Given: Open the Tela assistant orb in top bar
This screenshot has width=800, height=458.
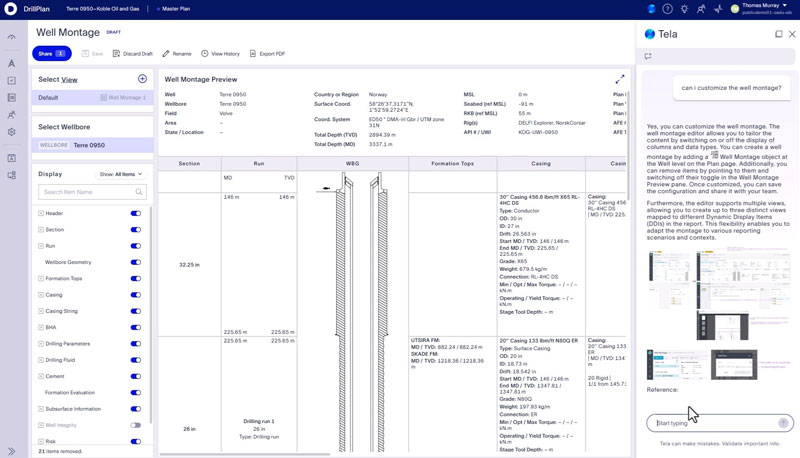Looking at the screenshot, I should coord(651,9).
